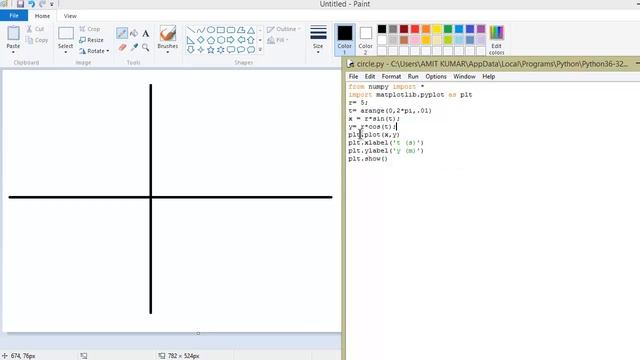Select the Pencil tool in Paint
Image resolution: width=640 pixels, height=360 pixels.
pyautogui.click(x=122, y=33)
